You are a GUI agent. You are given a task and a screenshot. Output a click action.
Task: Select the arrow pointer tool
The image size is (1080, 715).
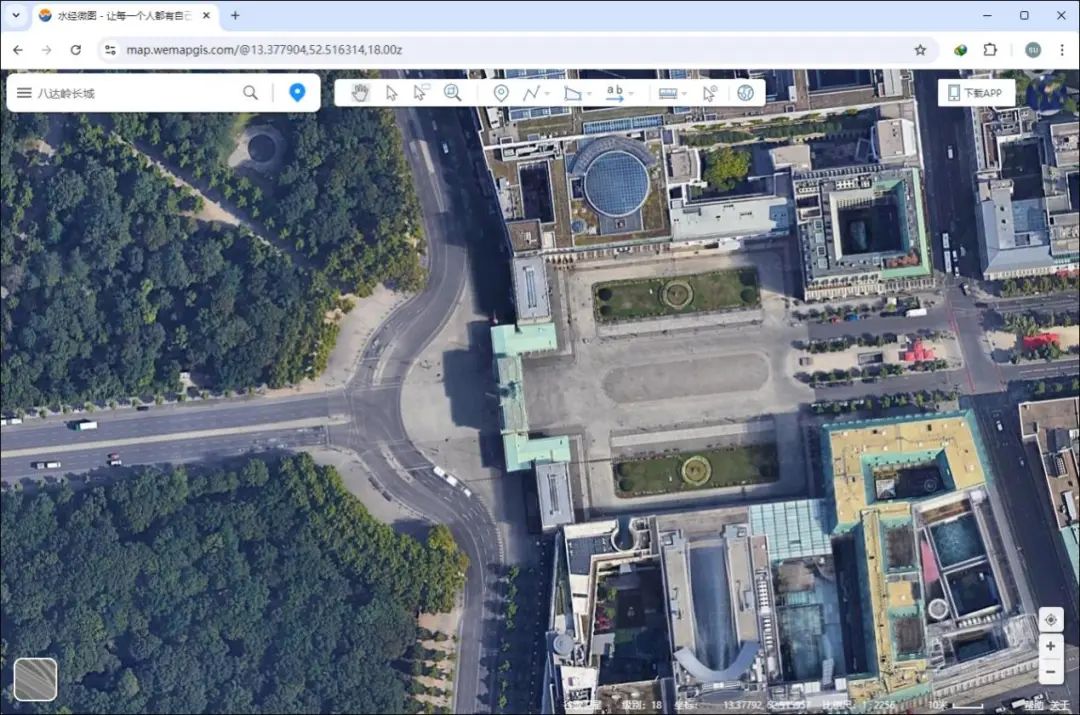(391, 93)
